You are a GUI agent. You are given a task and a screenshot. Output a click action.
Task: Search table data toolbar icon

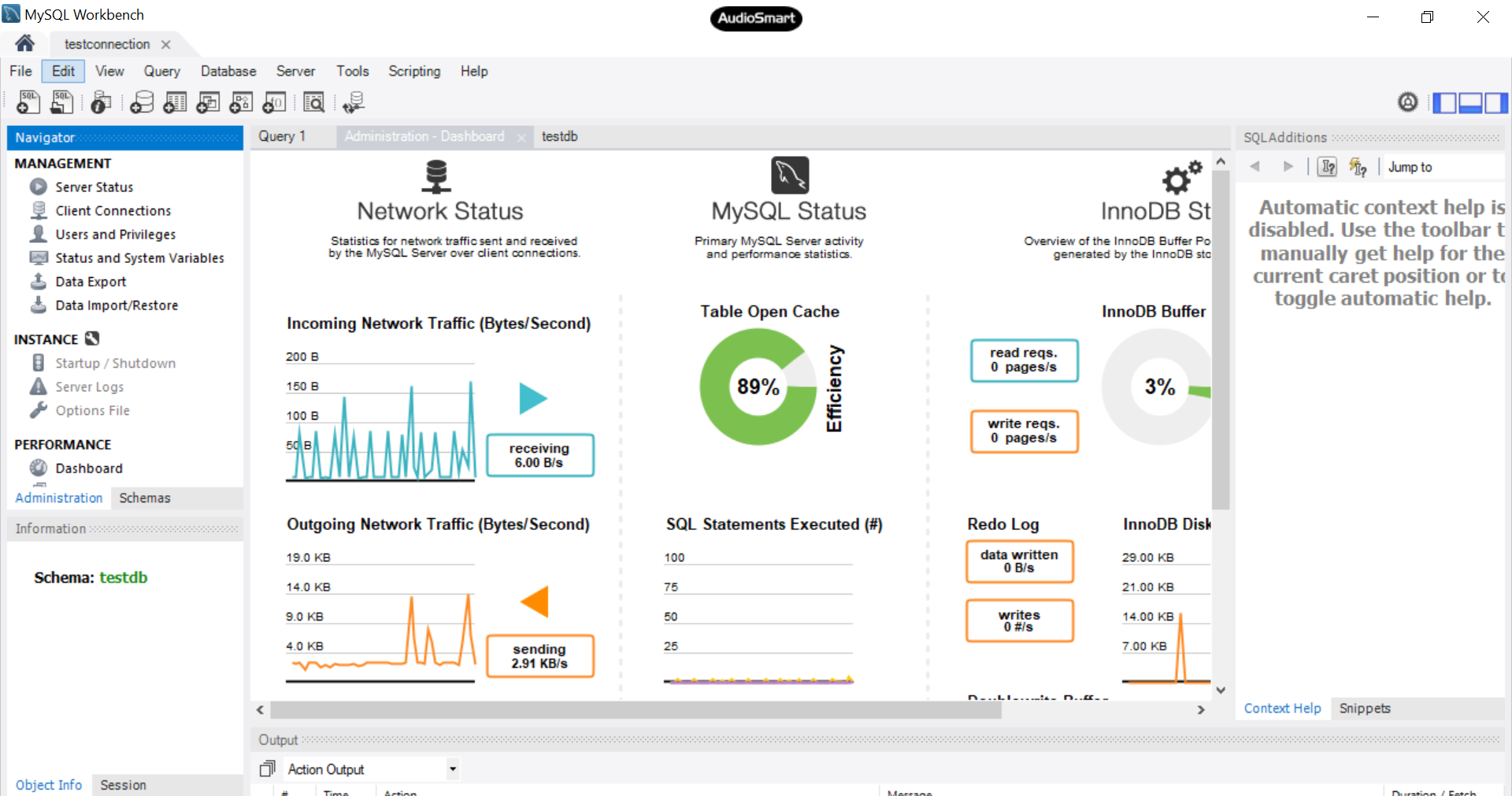313,102
